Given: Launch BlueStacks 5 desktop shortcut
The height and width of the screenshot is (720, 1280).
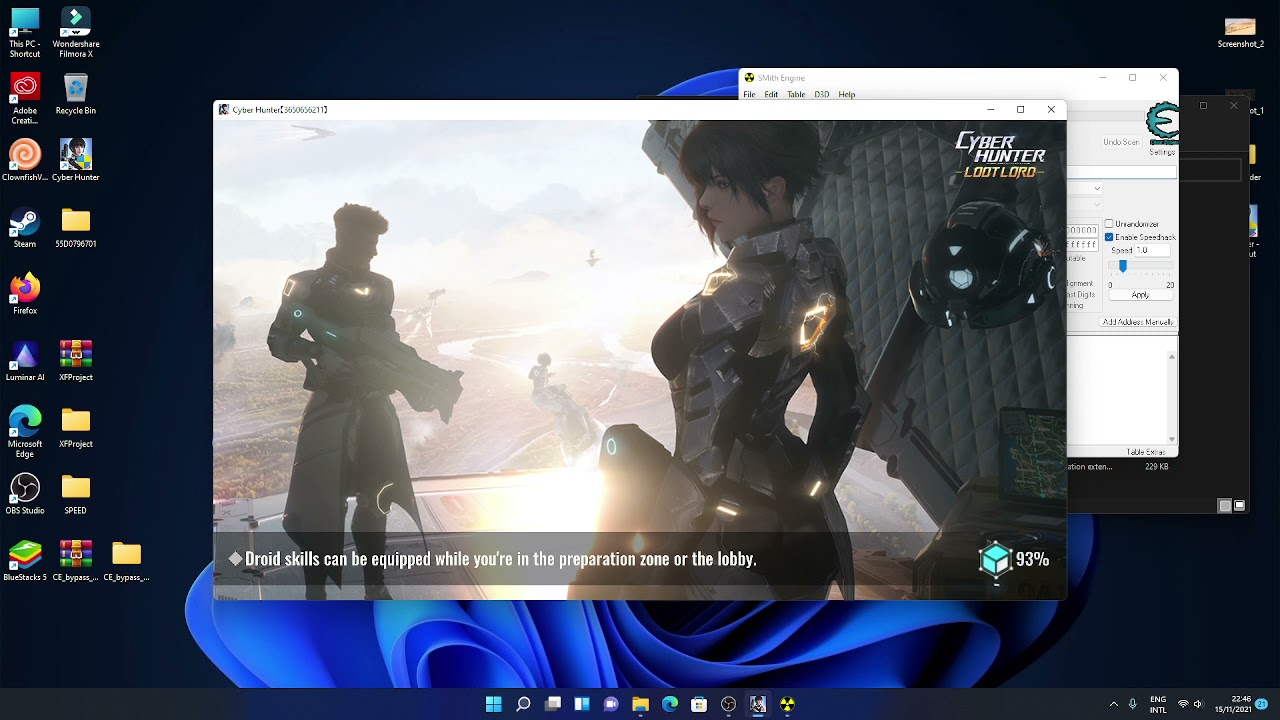Looking at the screenshot, I should click(x=25, y=561).
